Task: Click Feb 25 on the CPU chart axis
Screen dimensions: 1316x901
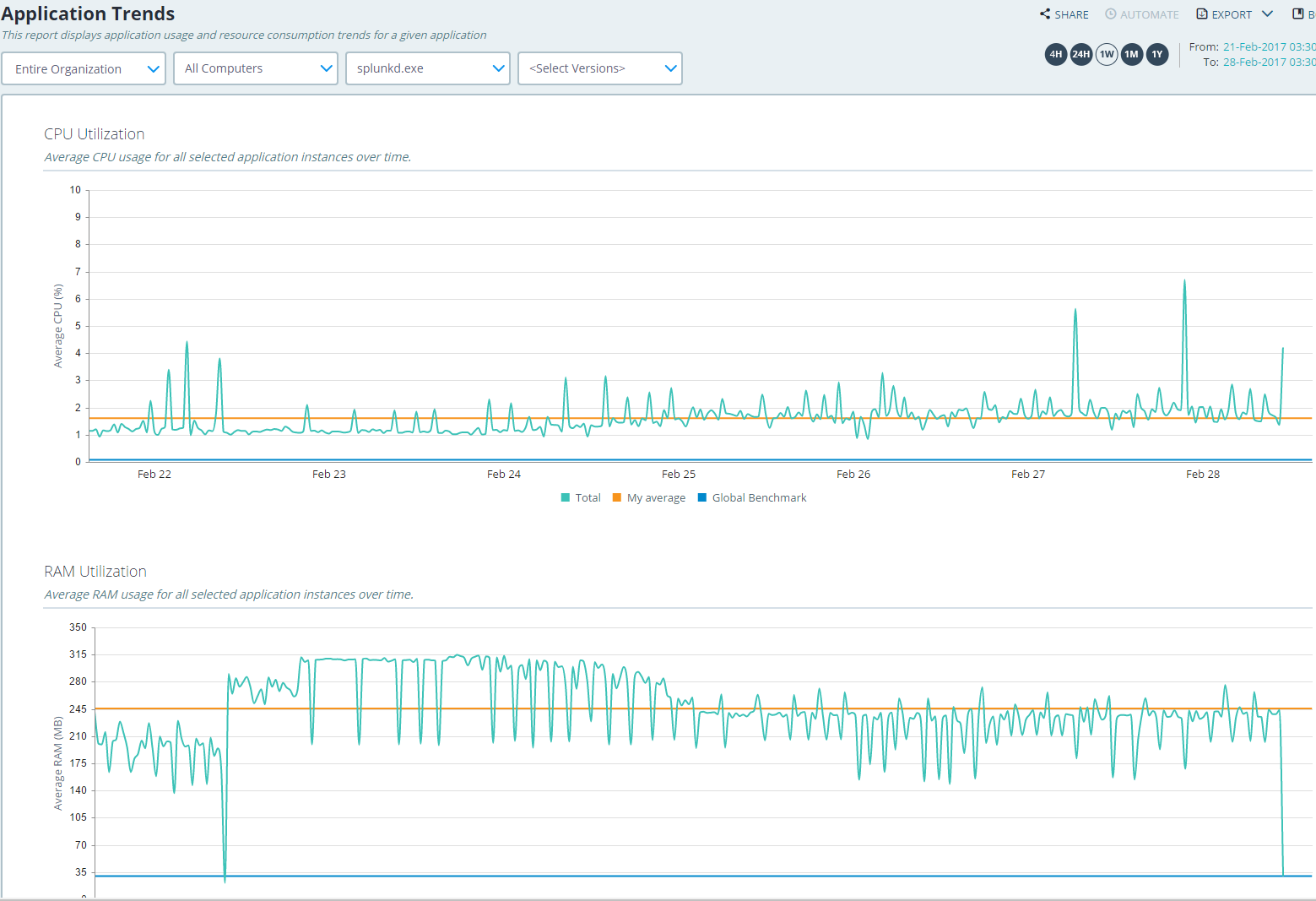Action: 679,474
